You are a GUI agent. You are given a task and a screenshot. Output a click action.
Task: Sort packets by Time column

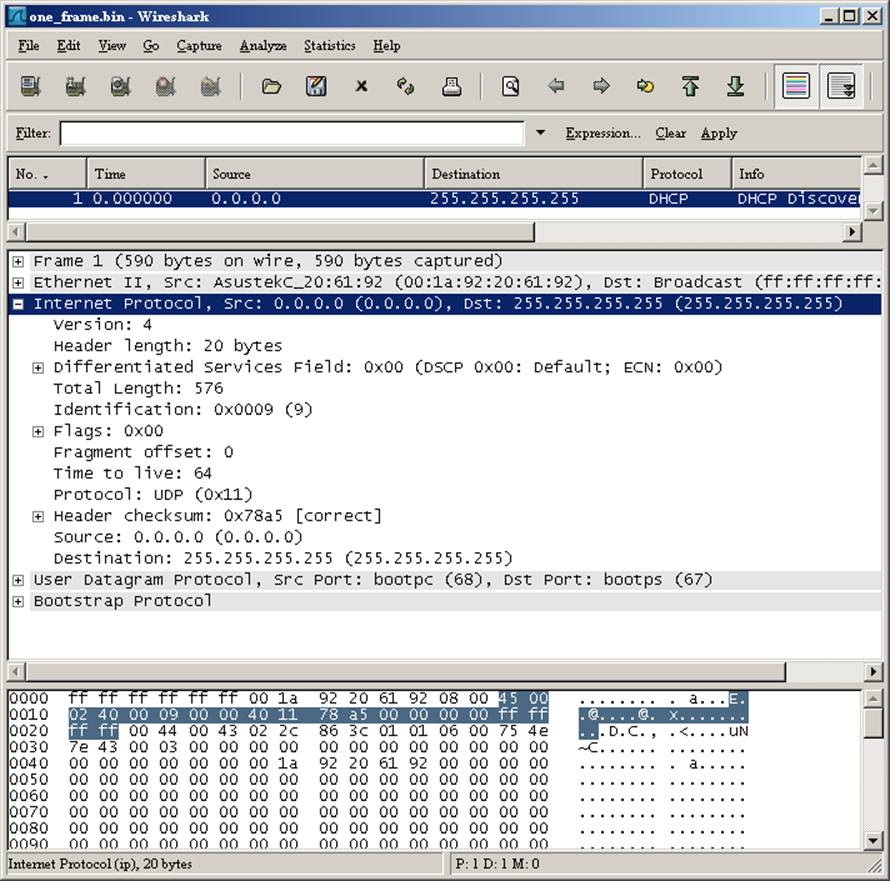(146, 174)
